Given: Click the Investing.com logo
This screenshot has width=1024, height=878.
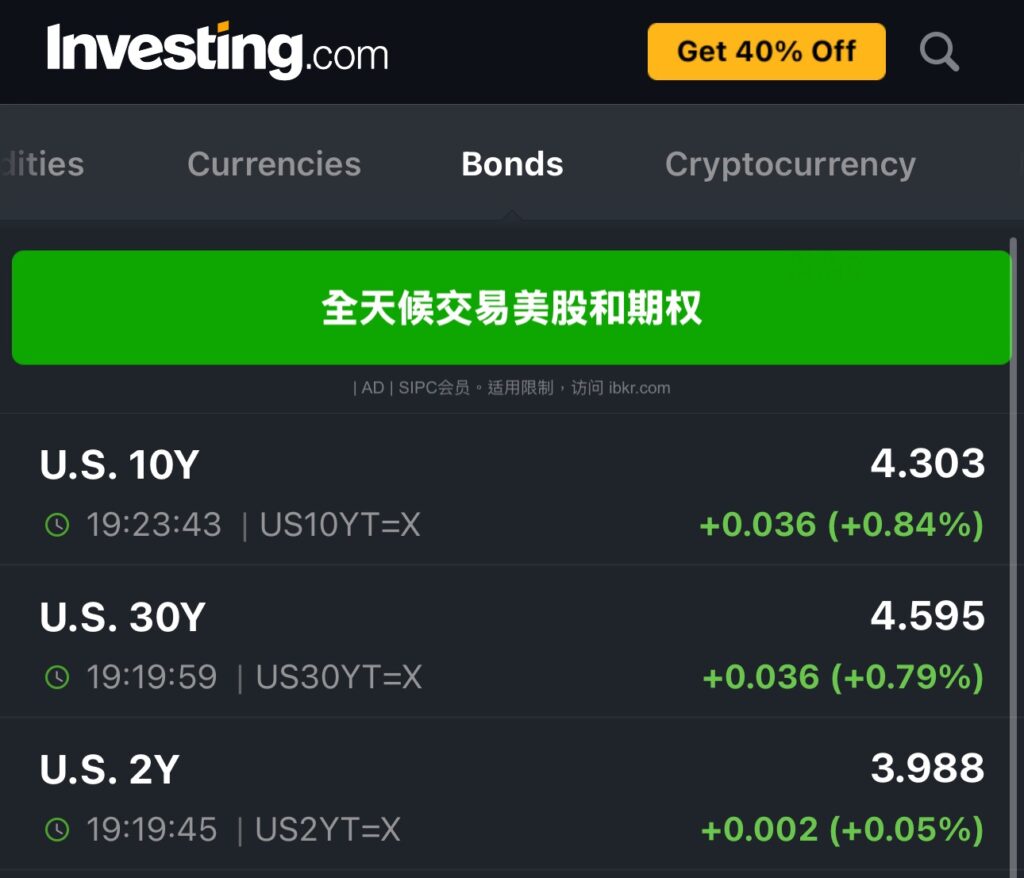Looking at the screenshot, I should (217, 51).
